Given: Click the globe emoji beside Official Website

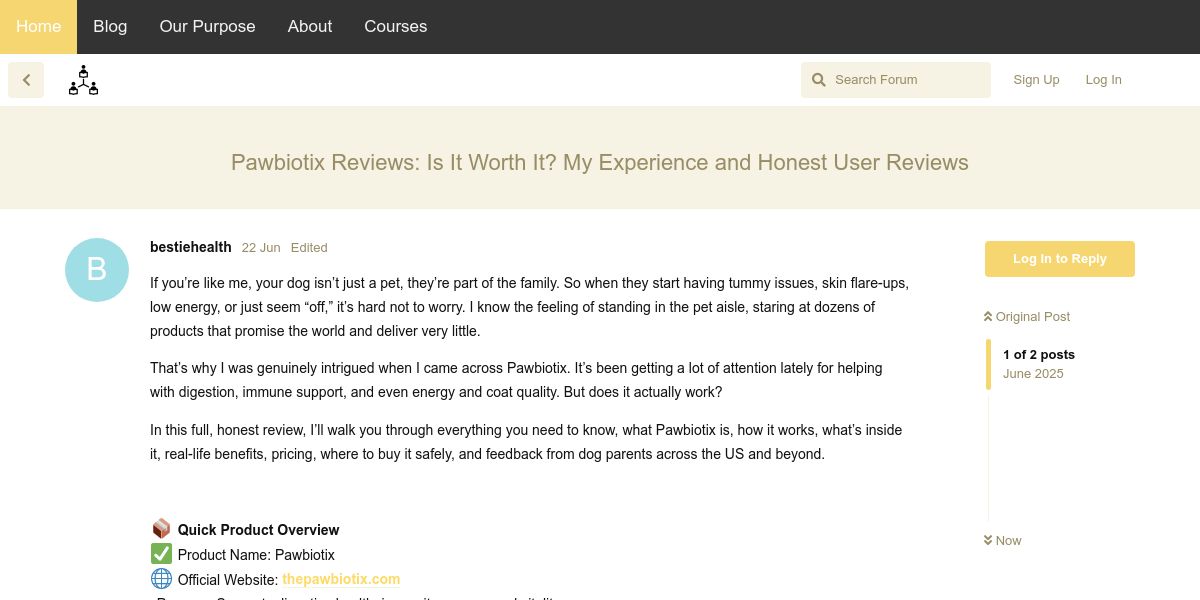Looking at the screenshot, I should 161,579.
